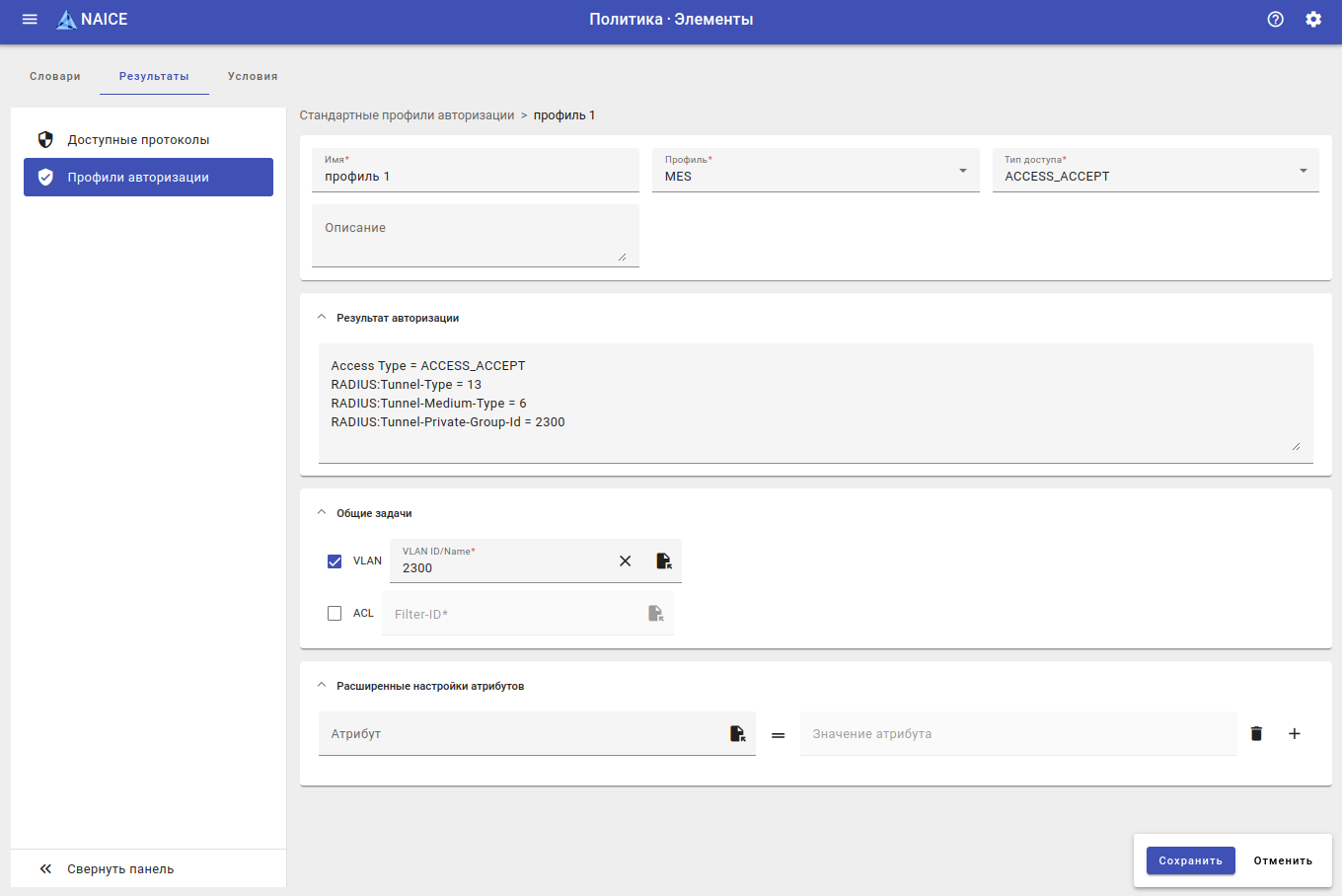
Task: Switch to the Условия tab
Action: click(x=253, y=76)
